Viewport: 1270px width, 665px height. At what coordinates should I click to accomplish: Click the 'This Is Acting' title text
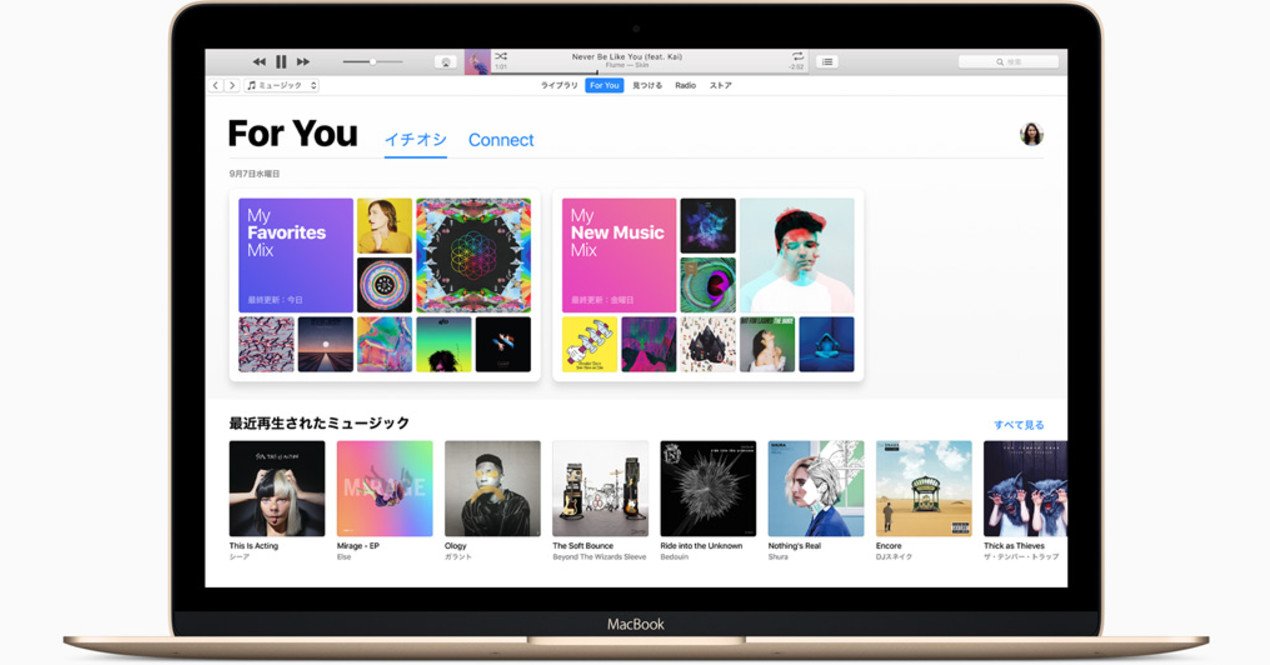[x=254, y=546]
